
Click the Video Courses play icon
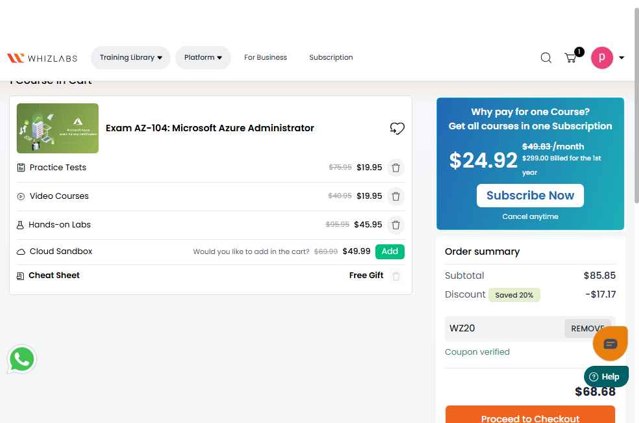pos(21,196)
